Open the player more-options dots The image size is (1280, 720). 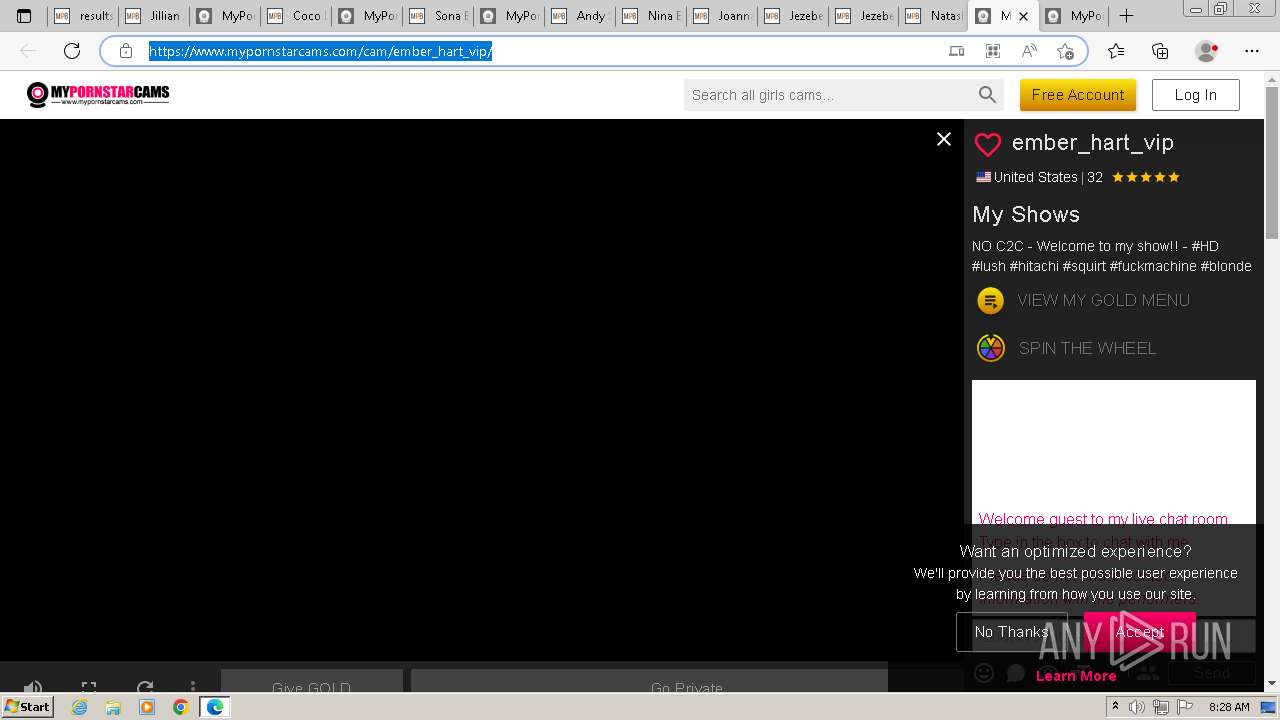(193, 687)
